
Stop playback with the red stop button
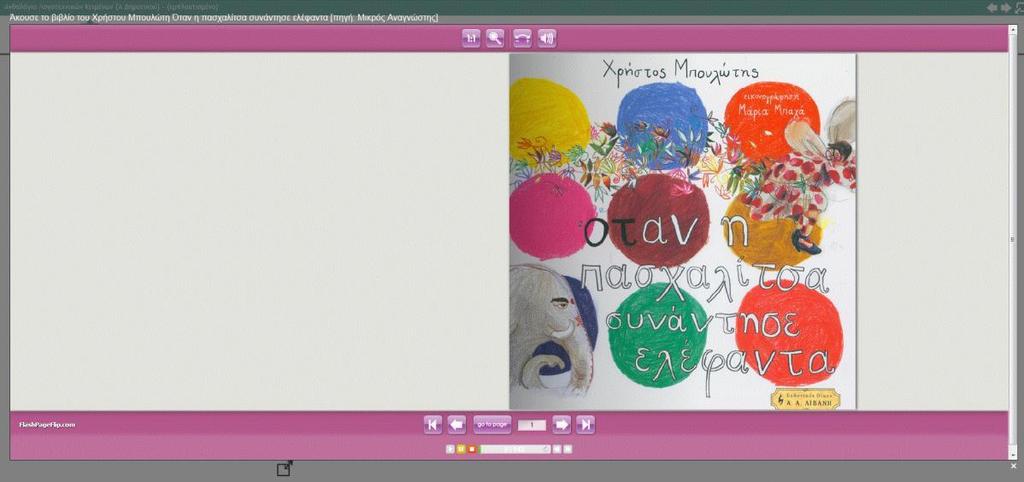pyautogui.click(x=471, y=449)
